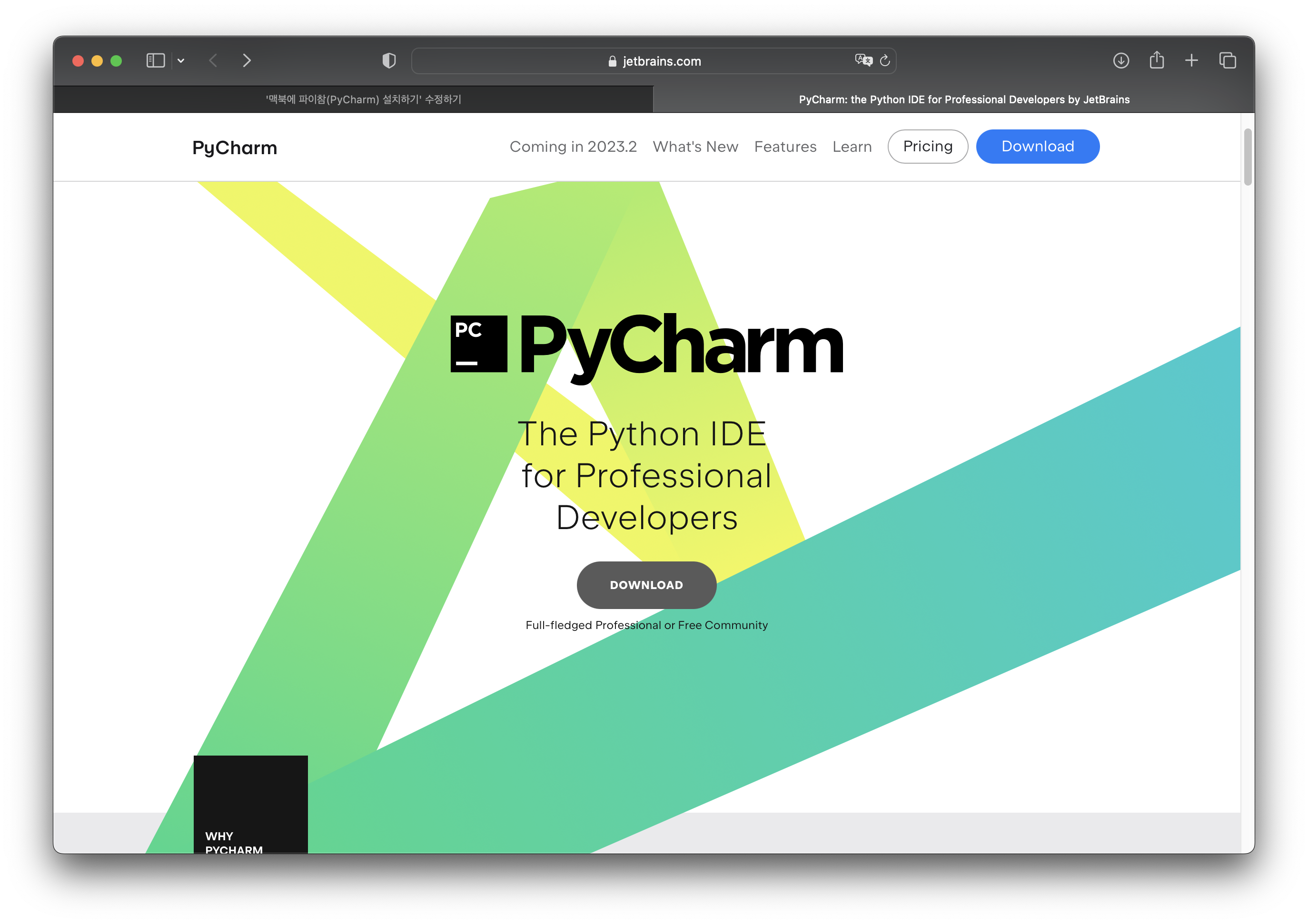Viewport: 1308px width, 924px height.
Task: Open the What's New nav link
Action: tap(695, 147)
